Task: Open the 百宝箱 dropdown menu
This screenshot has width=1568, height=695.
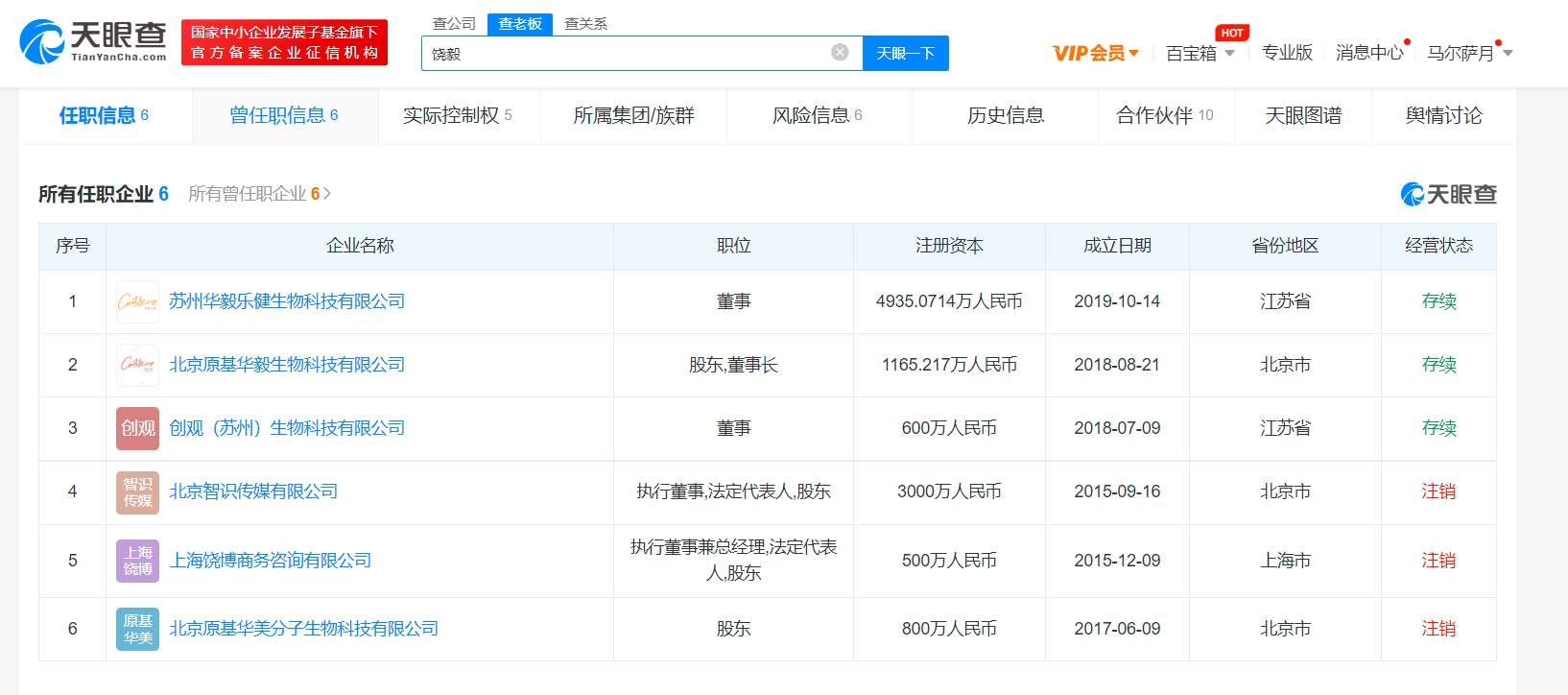Action: (x=1200, y=53)
